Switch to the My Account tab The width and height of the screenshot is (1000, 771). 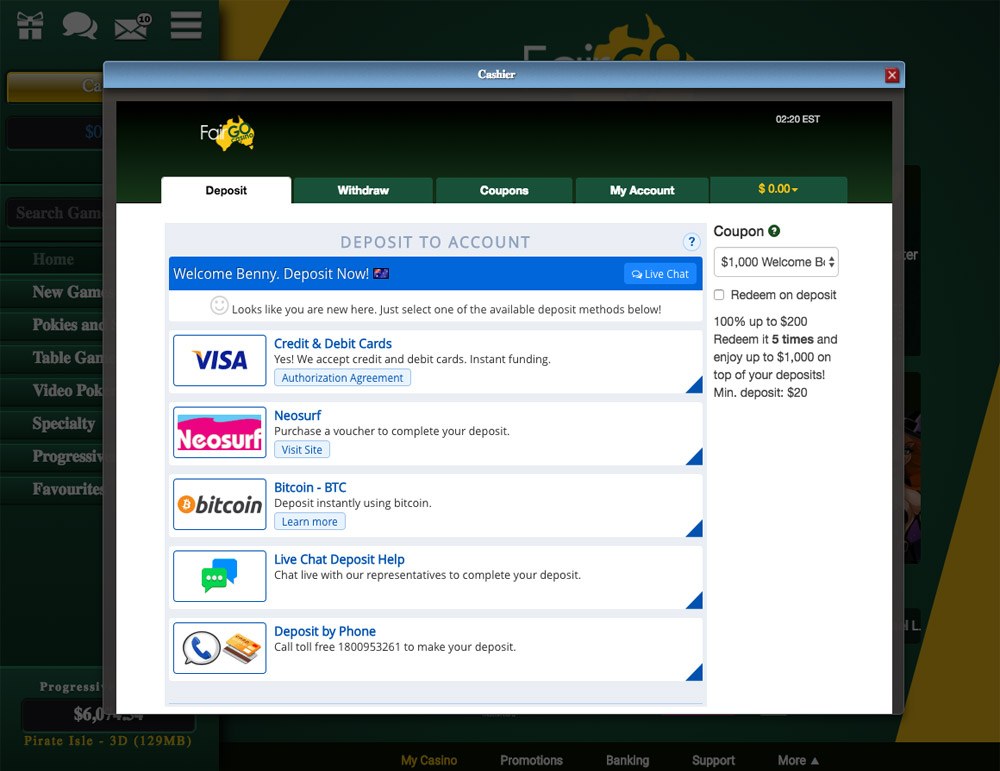pos(642,190)
